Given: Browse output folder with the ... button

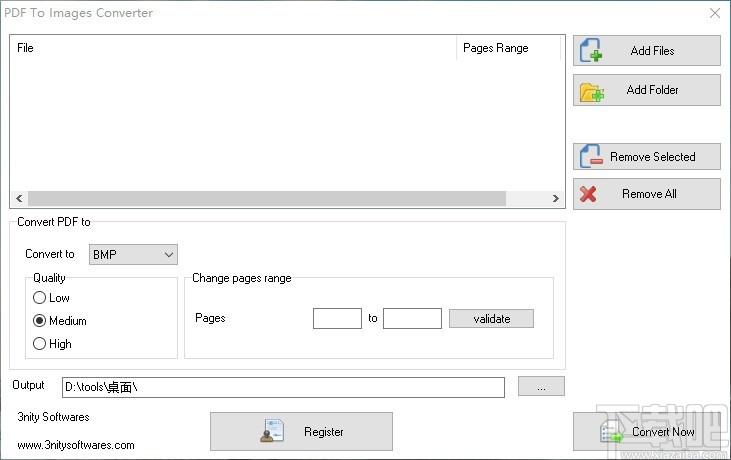Looking at the screenshot, I should pos(541,386).
